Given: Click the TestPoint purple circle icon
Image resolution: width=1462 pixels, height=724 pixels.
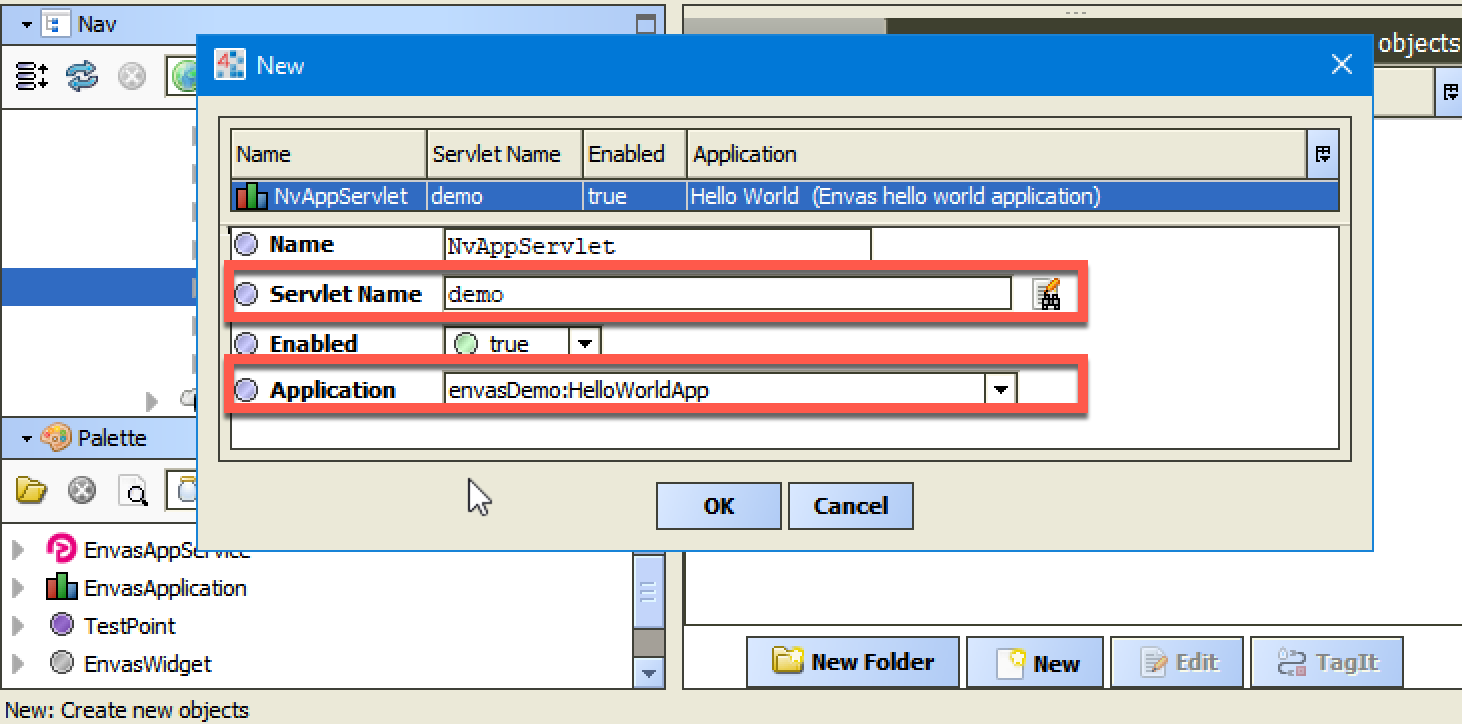Looking at the screenshot, I should coord(62,625).
